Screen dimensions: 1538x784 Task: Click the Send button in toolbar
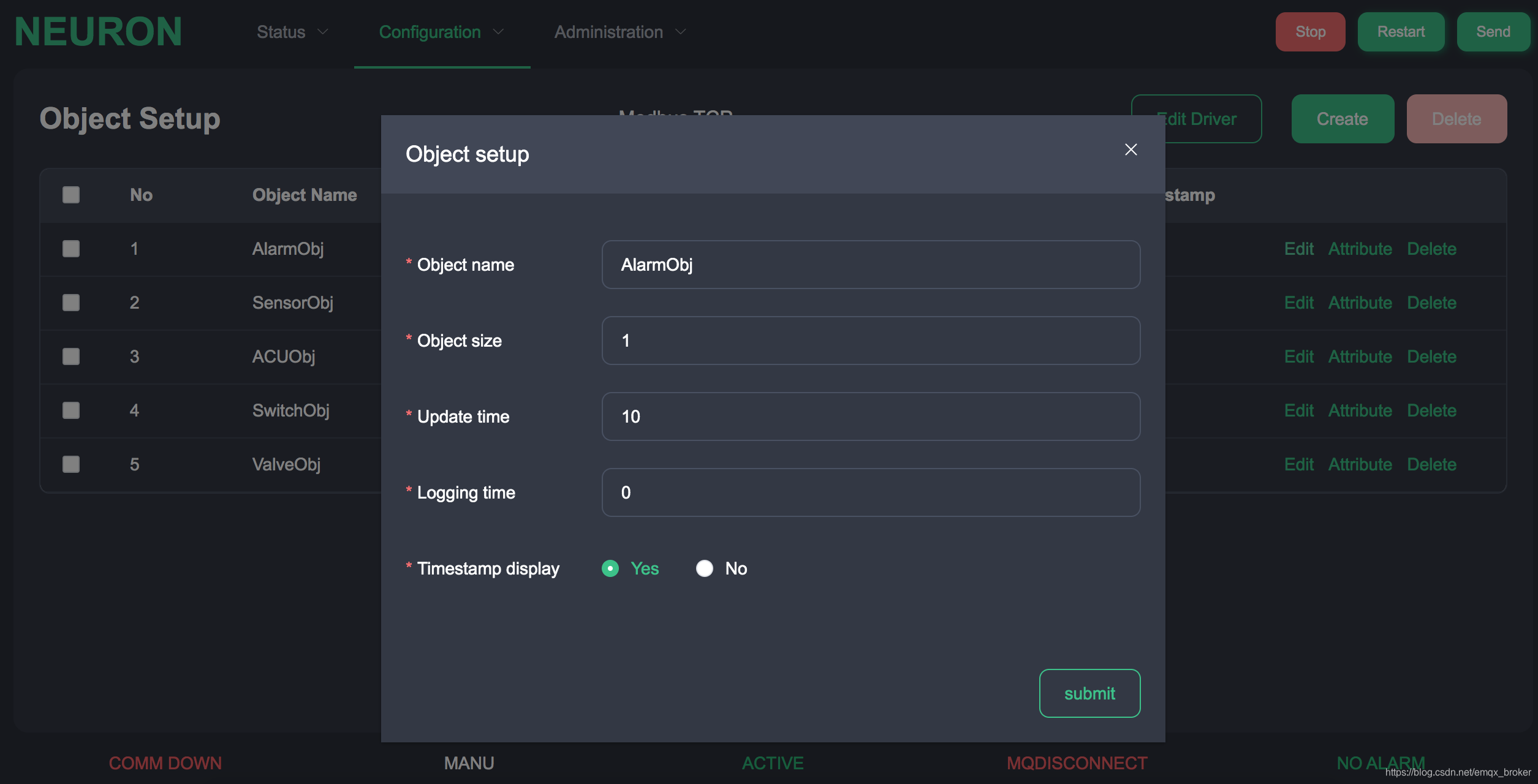1493,31
